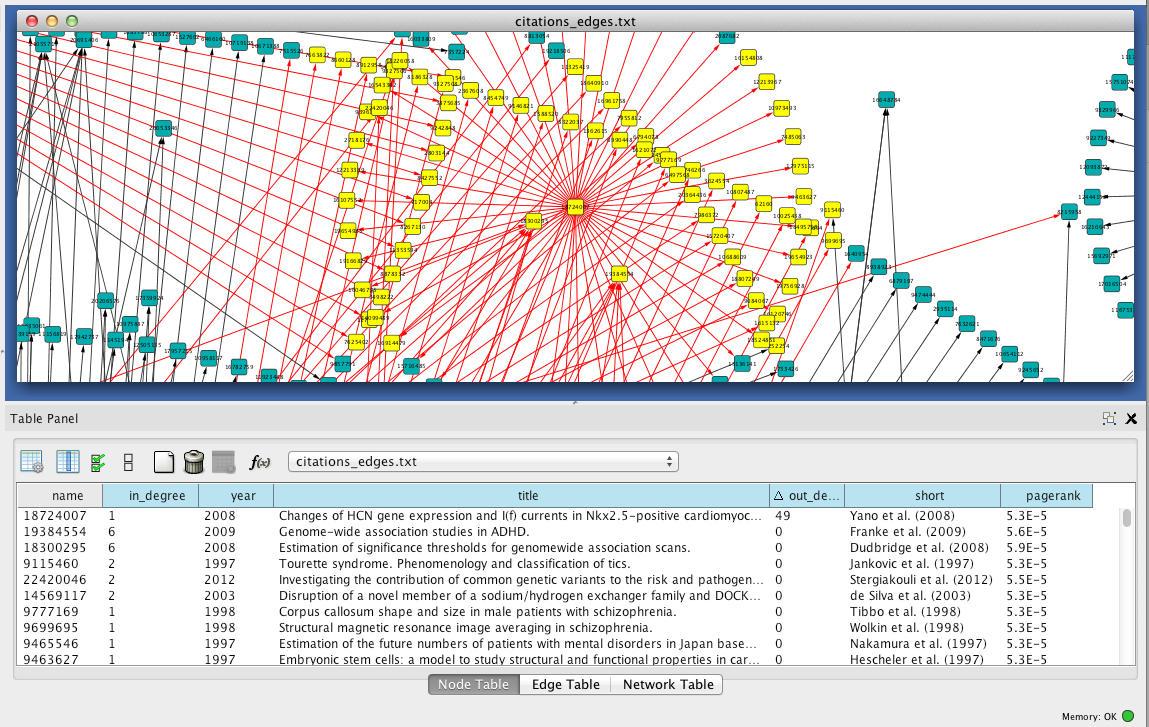Switch to the Edge Table tab
This screenshot has width=1149, height=727.
coord(565,684)
